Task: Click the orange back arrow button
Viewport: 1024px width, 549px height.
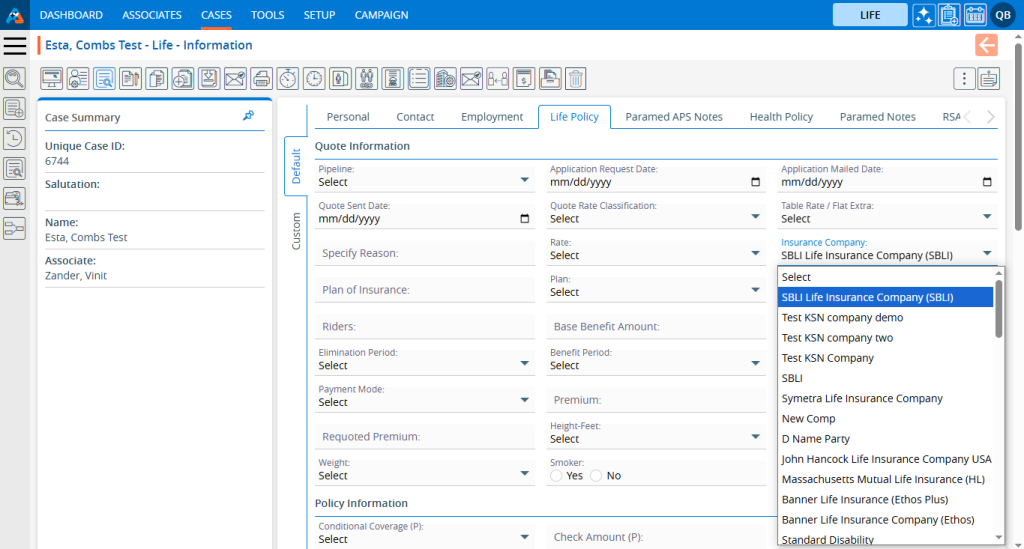Action: click(x=986, y=45)
